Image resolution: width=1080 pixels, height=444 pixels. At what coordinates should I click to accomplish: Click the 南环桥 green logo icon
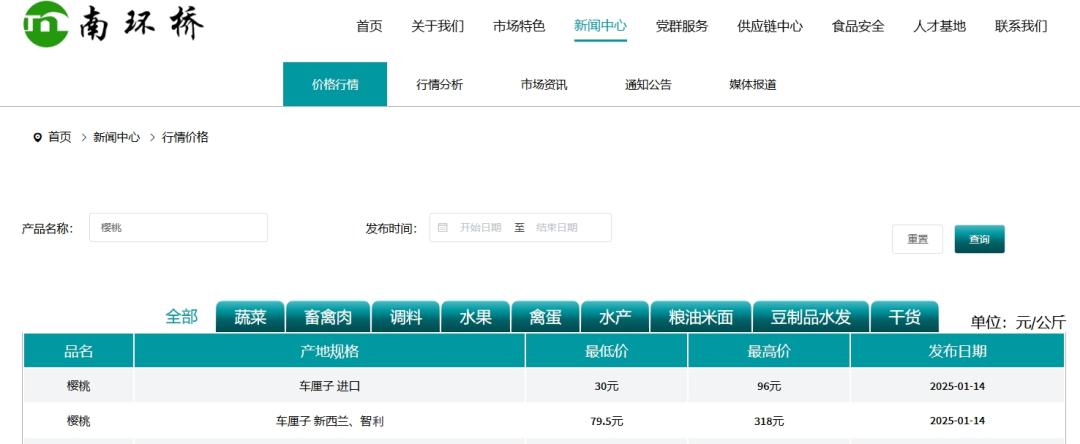pyautogui.click(x=46, y=23)
